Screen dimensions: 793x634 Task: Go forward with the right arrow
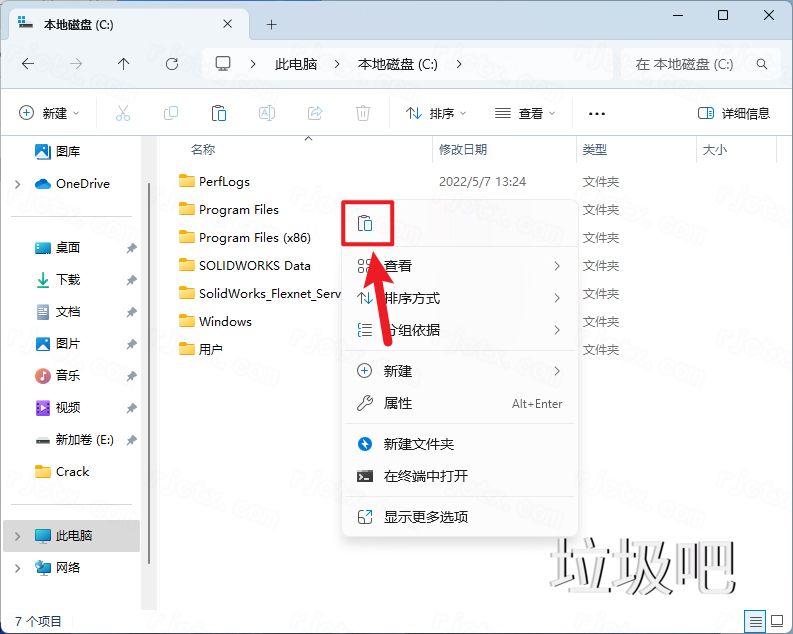tap(76, 64)
